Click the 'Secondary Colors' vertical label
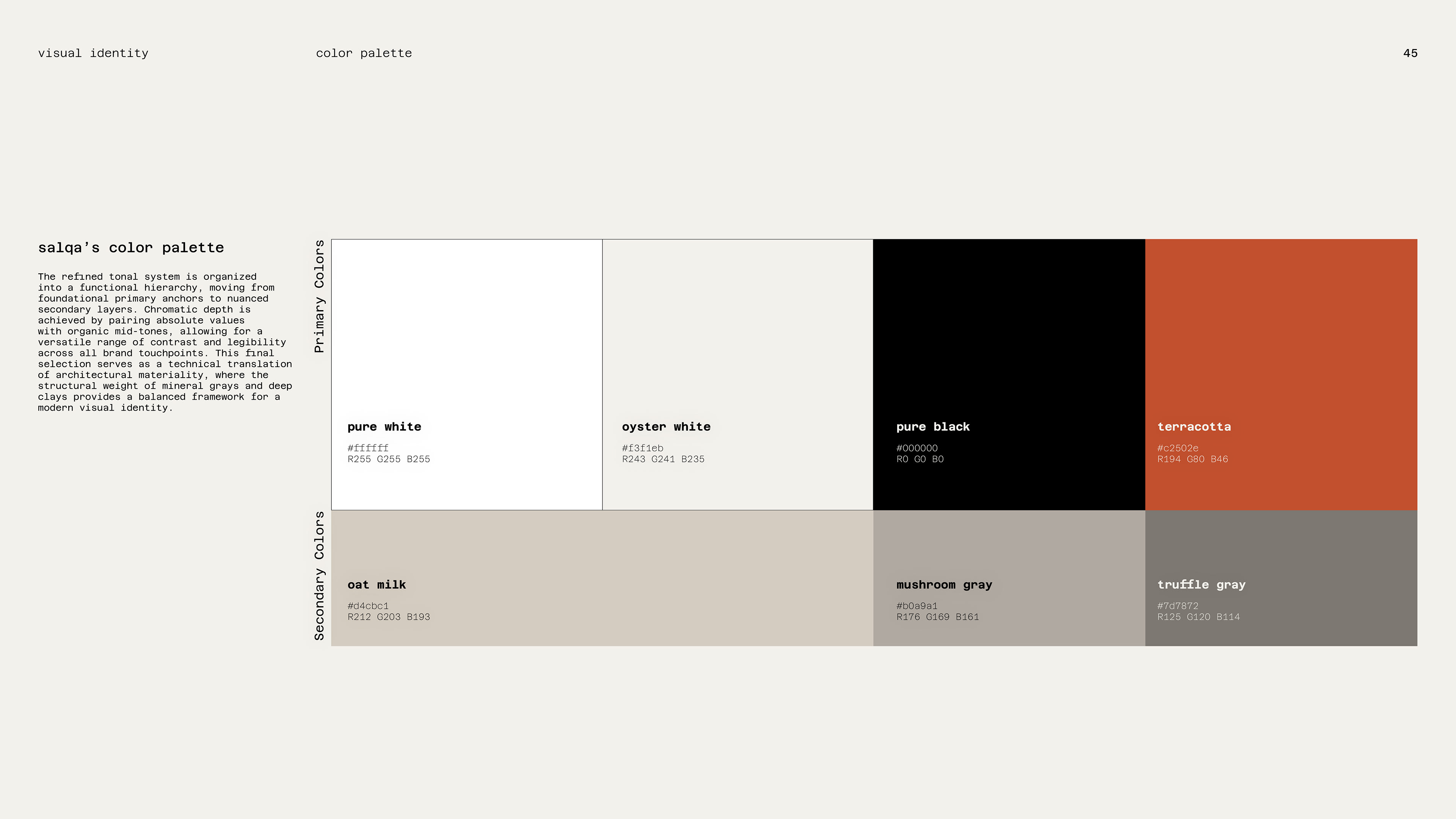 [x=319, y=576]
